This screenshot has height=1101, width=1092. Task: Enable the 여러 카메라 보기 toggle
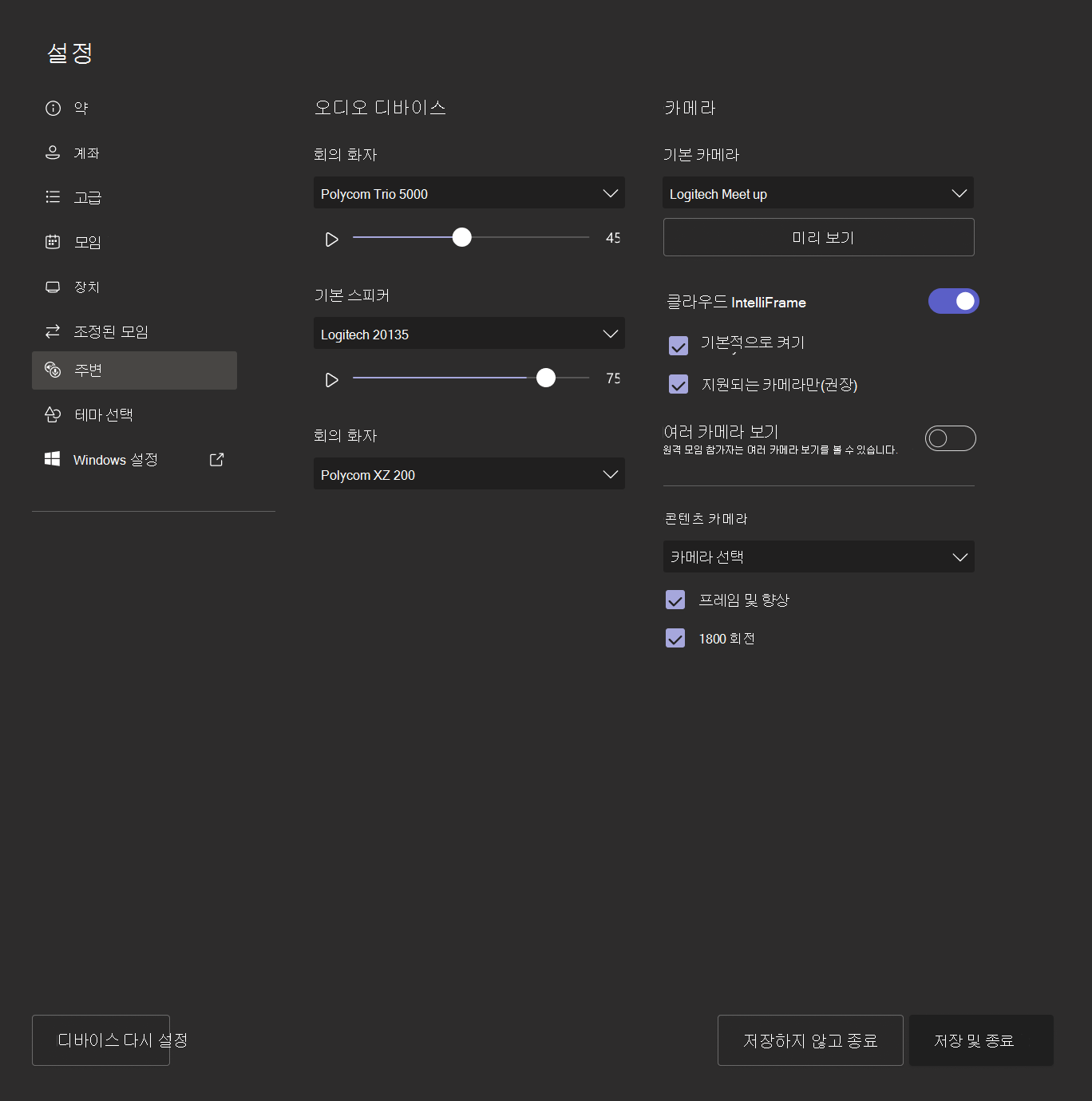pyautogui.click(x=950, y=438)
